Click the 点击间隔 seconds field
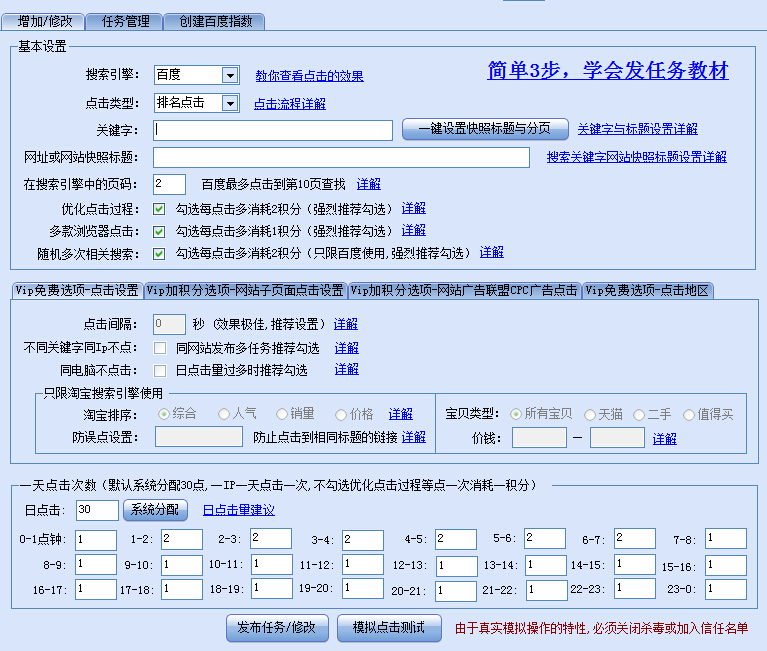Viewport: 767px width, 651px height. coord(169,324)
